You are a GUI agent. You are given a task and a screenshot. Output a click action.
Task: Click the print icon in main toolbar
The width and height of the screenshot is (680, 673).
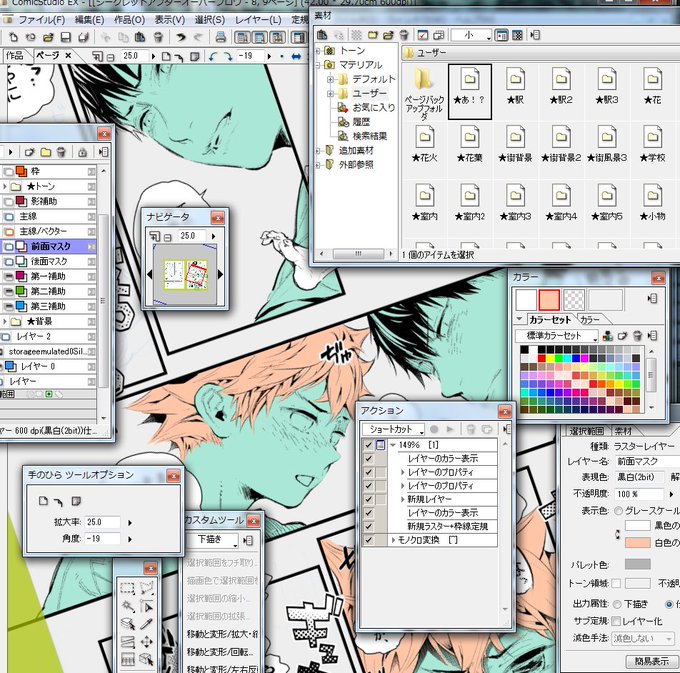coord(220,37)
